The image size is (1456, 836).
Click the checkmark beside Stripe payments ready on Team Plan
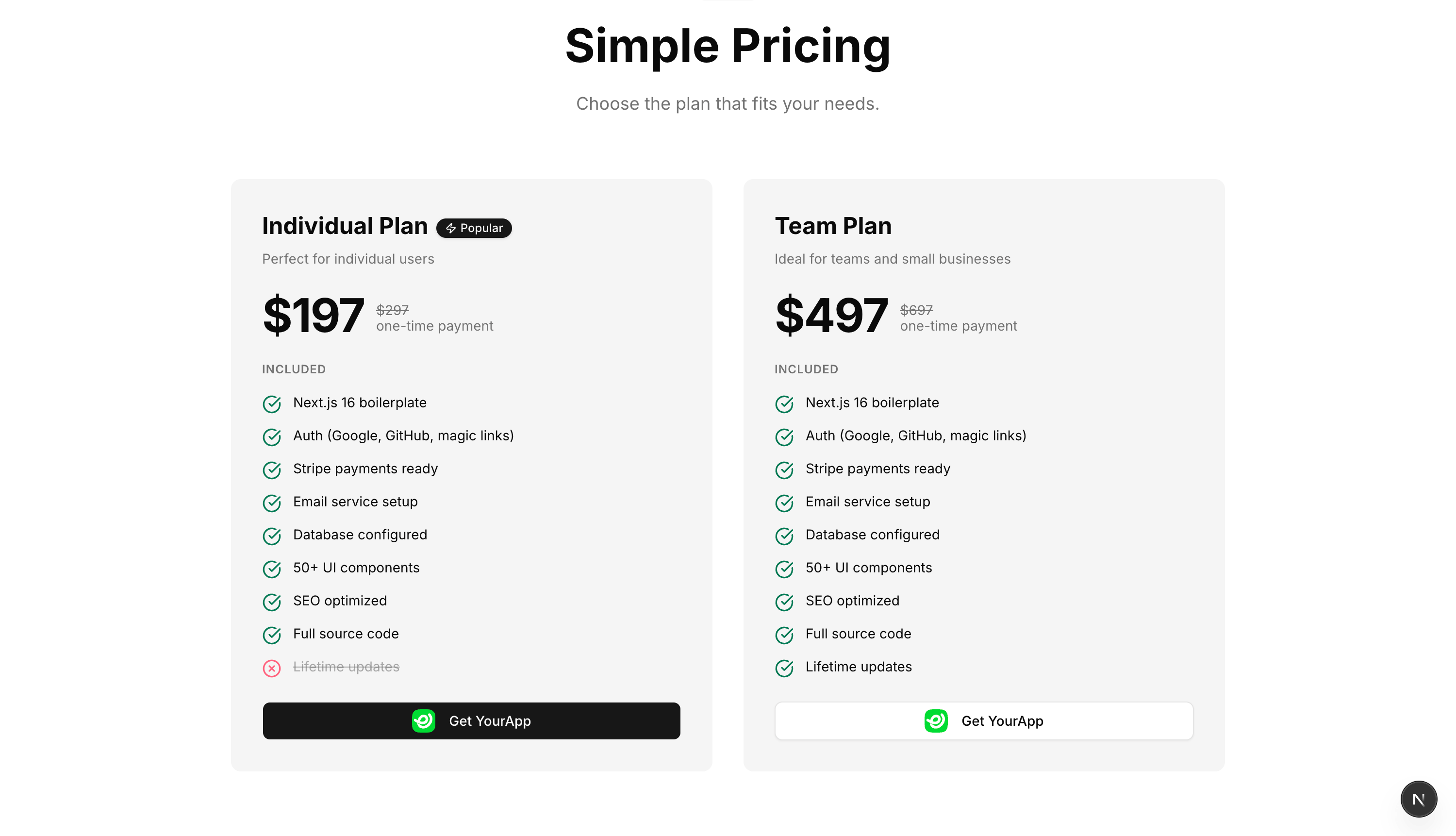coord(784,469)
